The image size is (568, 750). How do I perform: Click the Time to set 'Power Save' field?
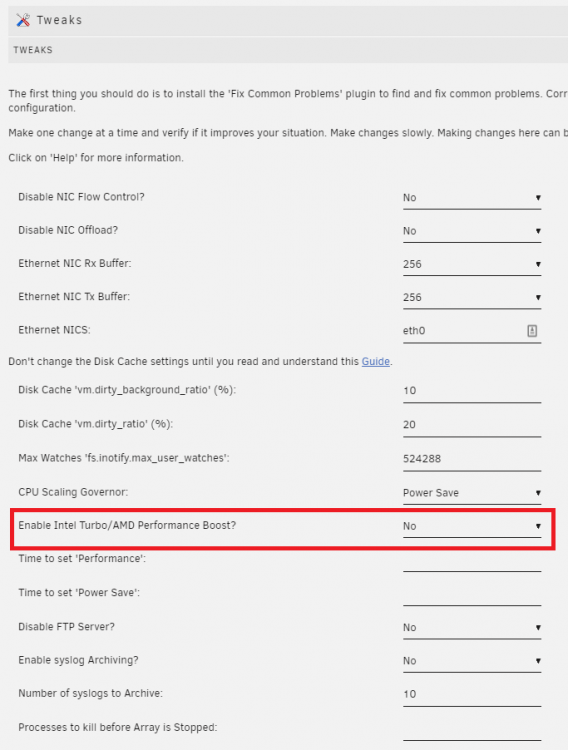pyautogui.click(x=472, y=595)
